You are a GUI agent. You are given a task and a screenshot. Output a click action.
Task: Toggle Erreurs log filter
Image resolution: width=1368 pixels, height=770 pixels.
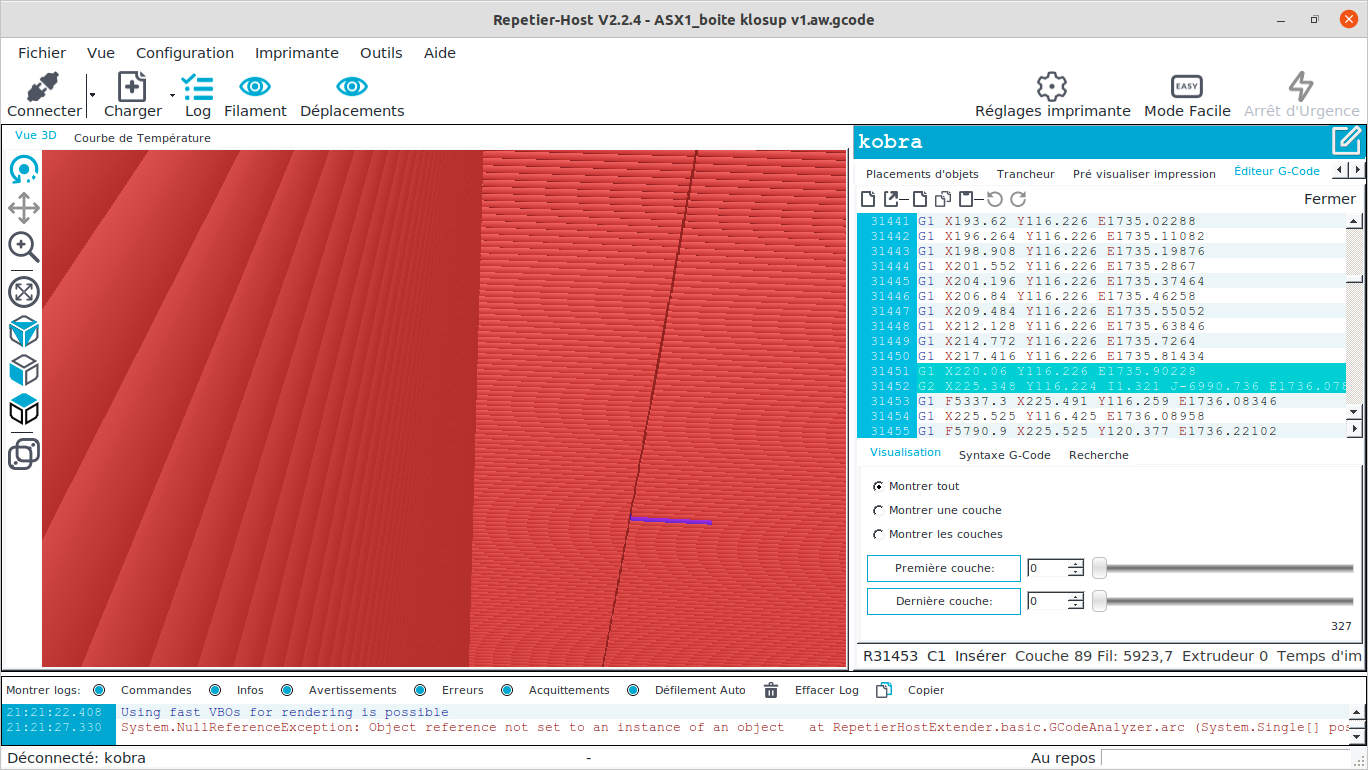[x=420, y=690]
